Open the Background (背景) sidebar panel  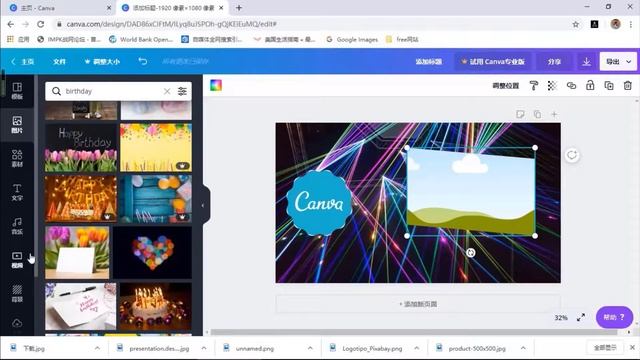tap(17, 293)
